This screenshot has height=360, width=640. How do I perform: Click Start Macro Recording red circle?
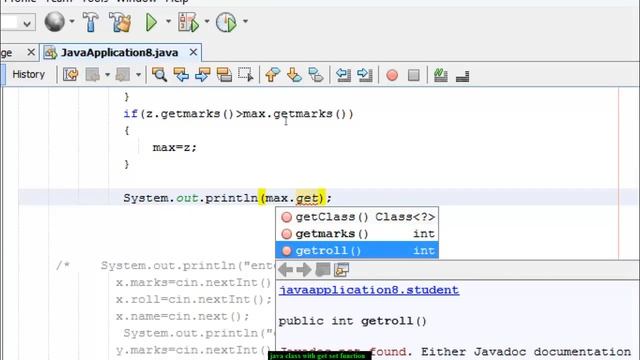pos(392,75)
